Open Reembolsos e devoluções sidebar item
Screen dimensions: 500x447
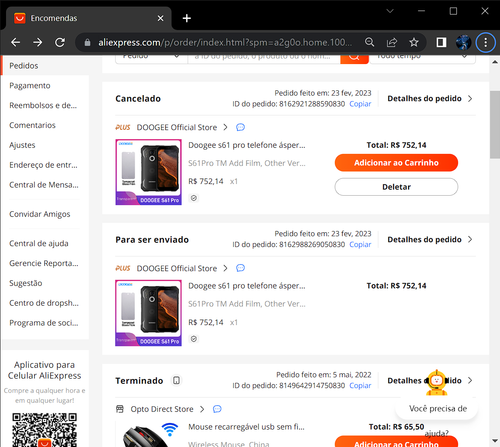click(43, 105)
